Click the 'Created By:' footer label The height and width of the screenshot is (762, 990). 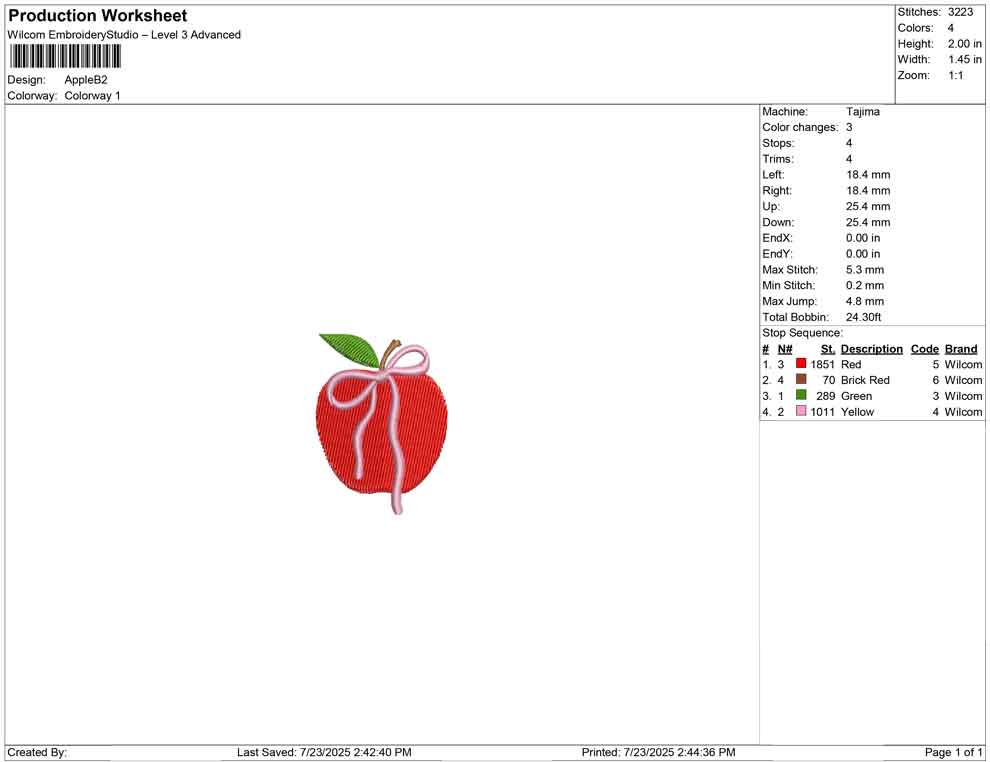(37, 752)
